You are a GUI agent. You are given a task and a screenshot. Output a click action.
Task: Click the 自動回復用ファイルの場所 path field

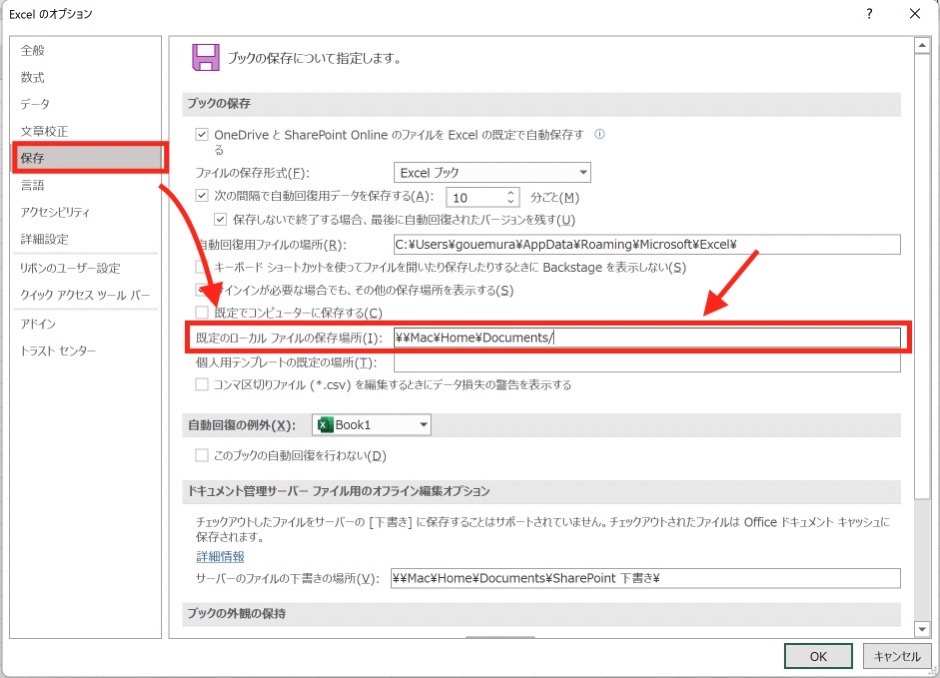(647, 245)
